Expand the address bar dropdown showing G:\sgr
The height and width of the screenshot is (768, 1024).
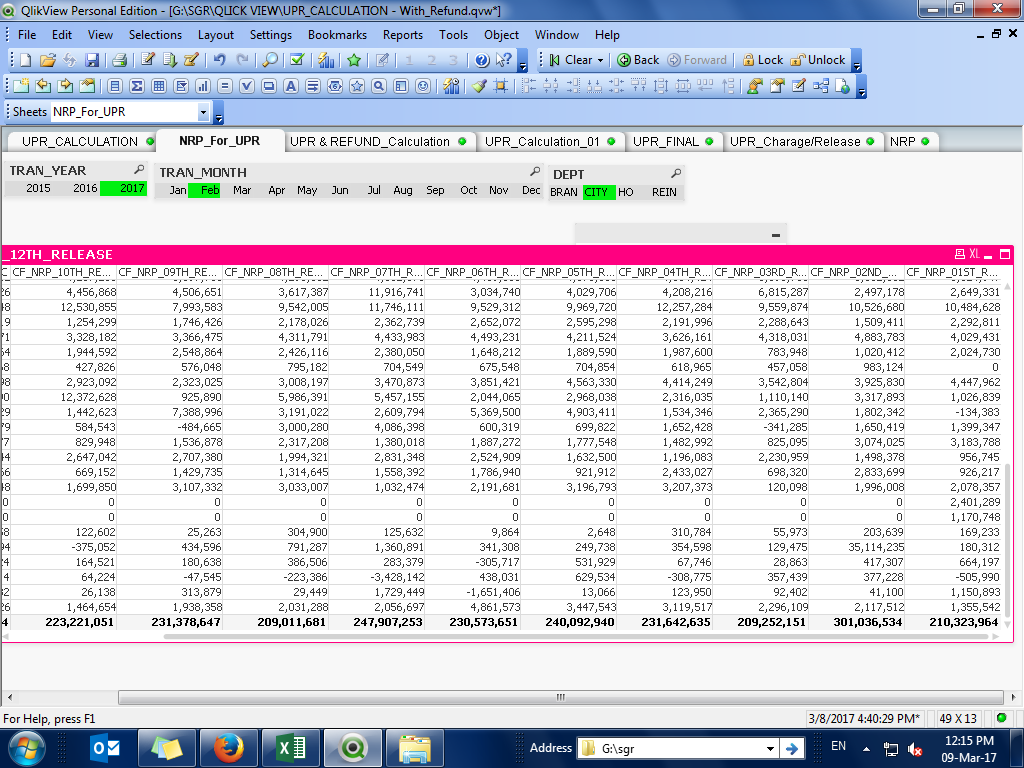pos(769,748)
